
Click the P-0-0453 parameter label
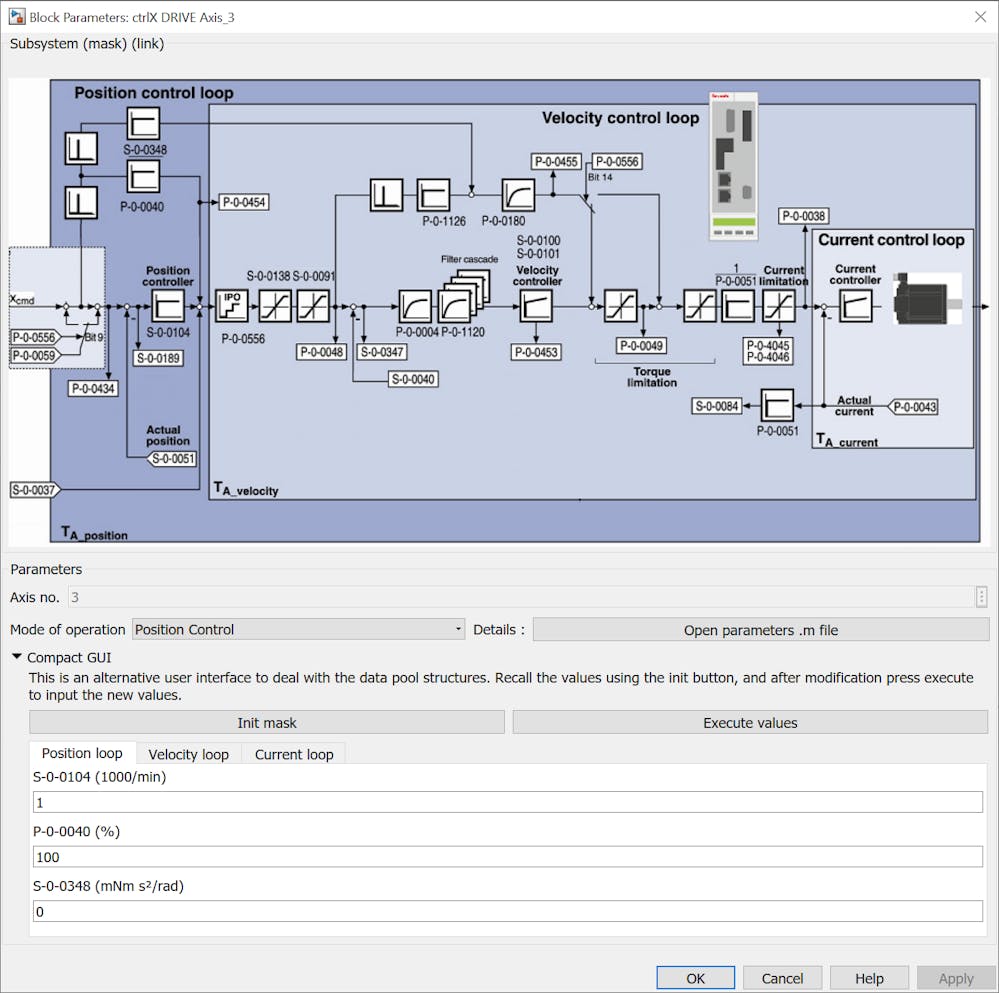pos(536,352)
